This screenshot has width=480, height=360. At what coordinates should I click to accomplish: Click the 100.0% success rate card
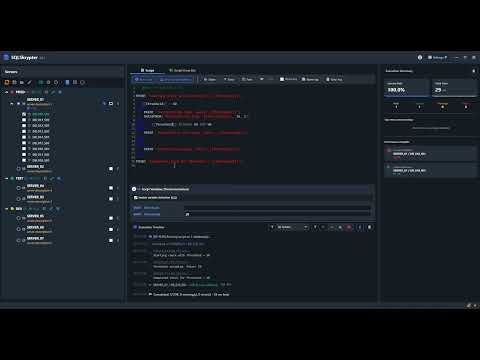[407, 88]
